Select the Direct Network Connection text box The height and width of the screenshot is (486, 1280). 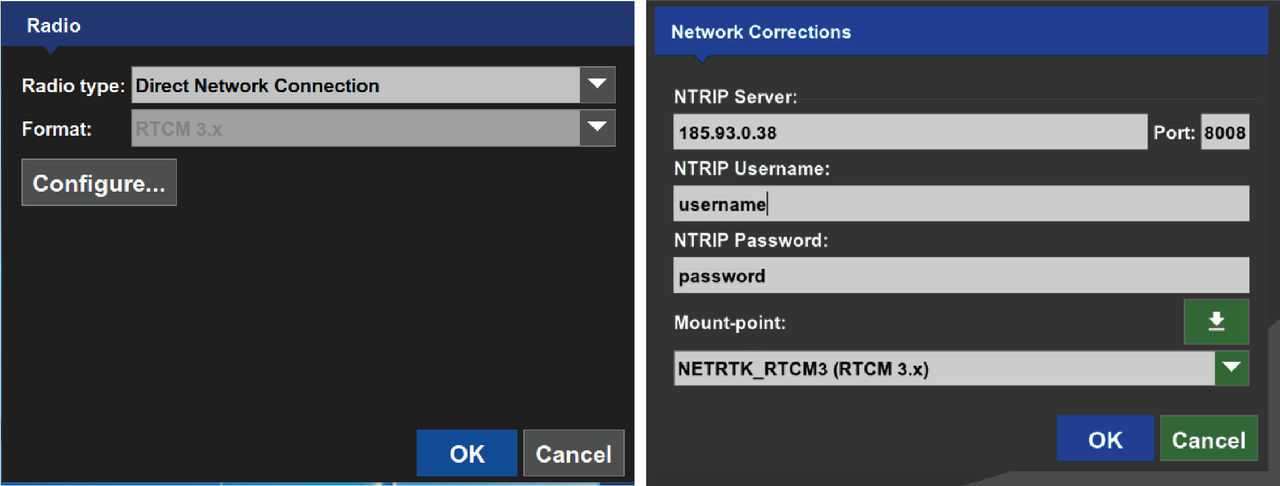pos(355,85)
